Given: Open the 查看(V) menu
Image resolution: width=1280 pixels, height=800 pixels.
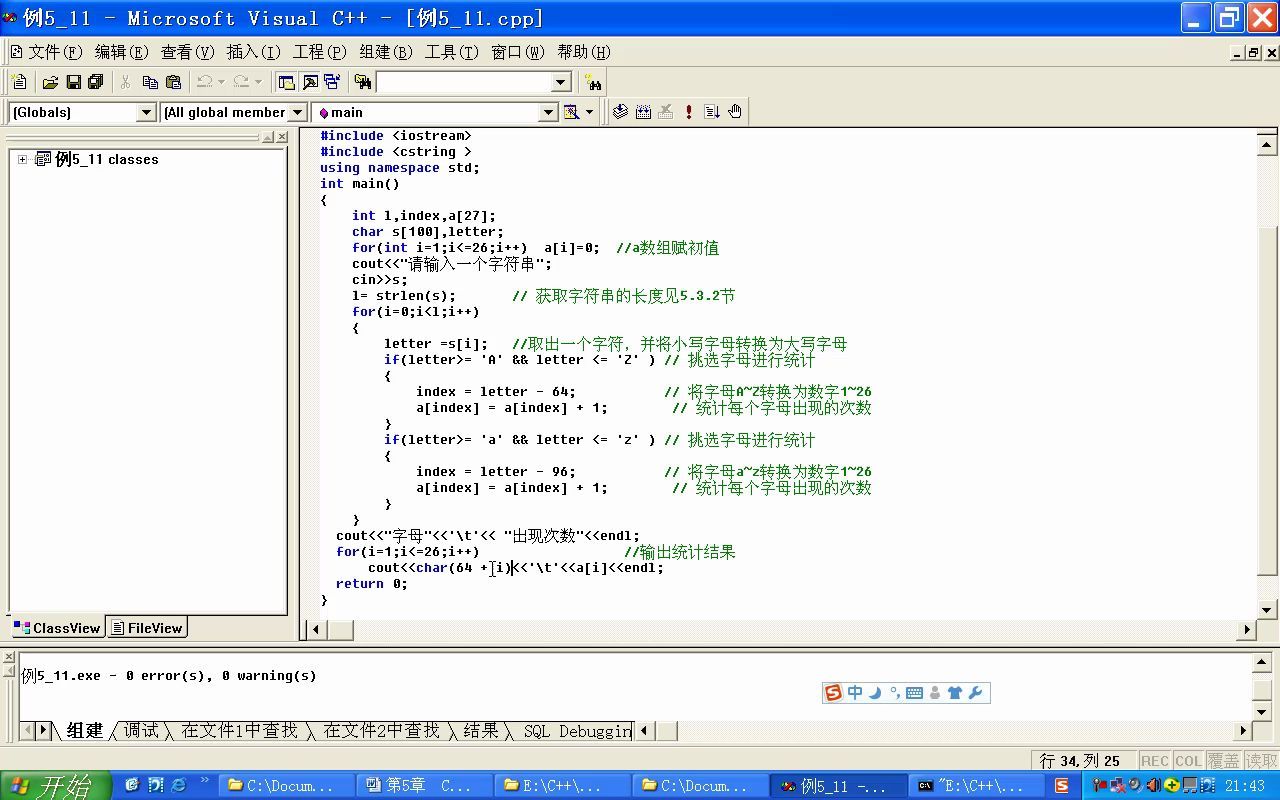Looking at the screenshot, I should point(188,52).
